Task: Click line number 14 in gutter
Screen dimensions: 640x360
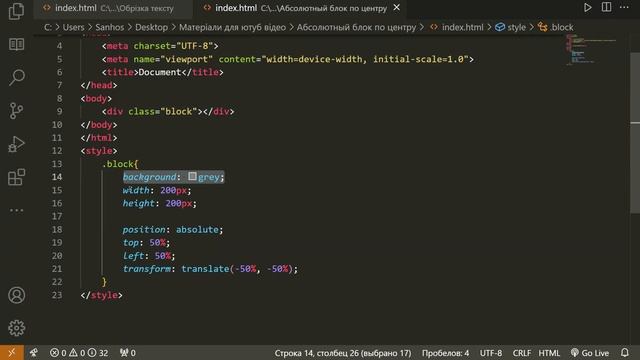Action: point(57,177)
